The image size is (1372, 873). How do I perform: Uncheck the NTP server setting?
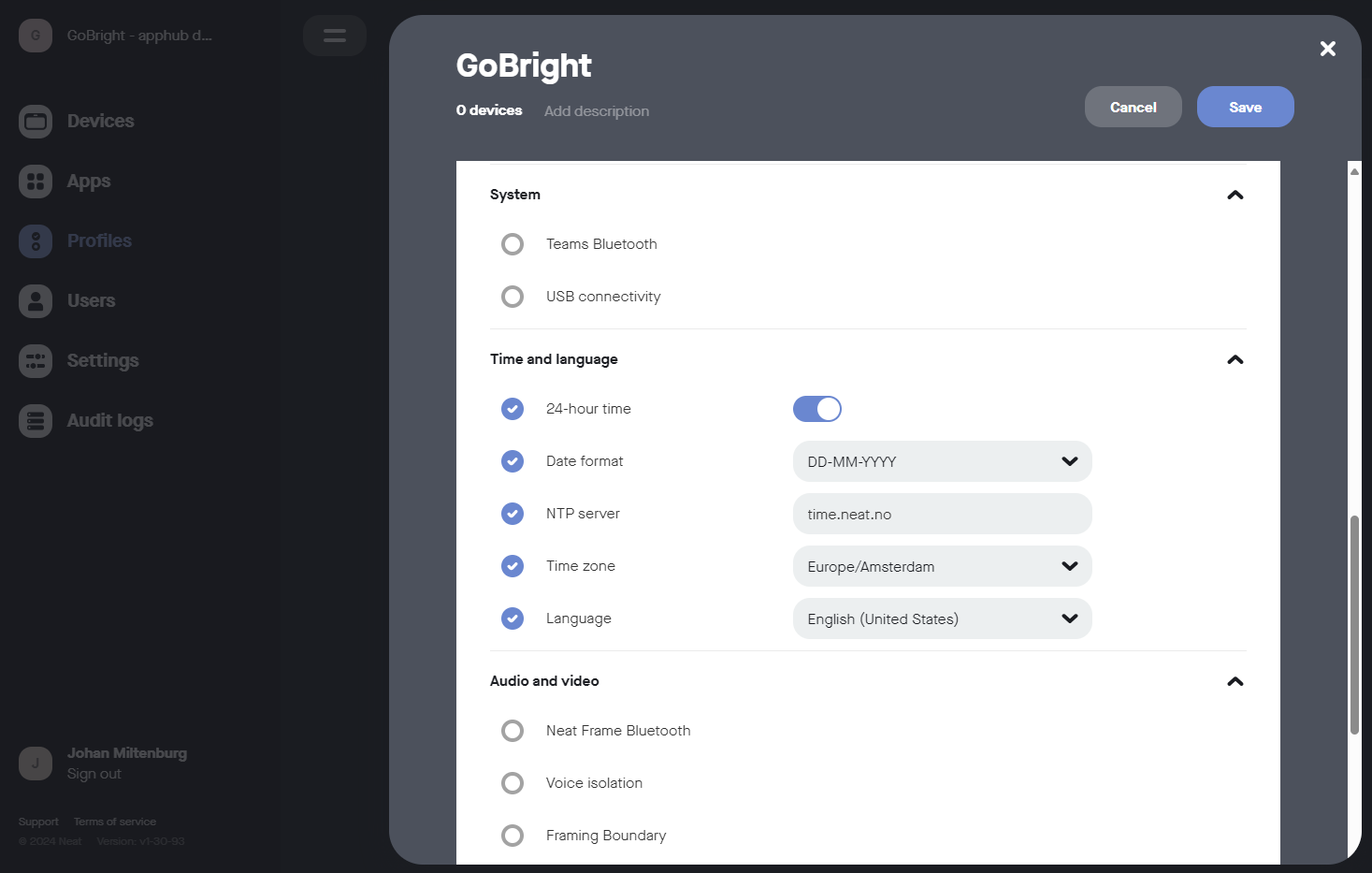[x=513, y=514]
